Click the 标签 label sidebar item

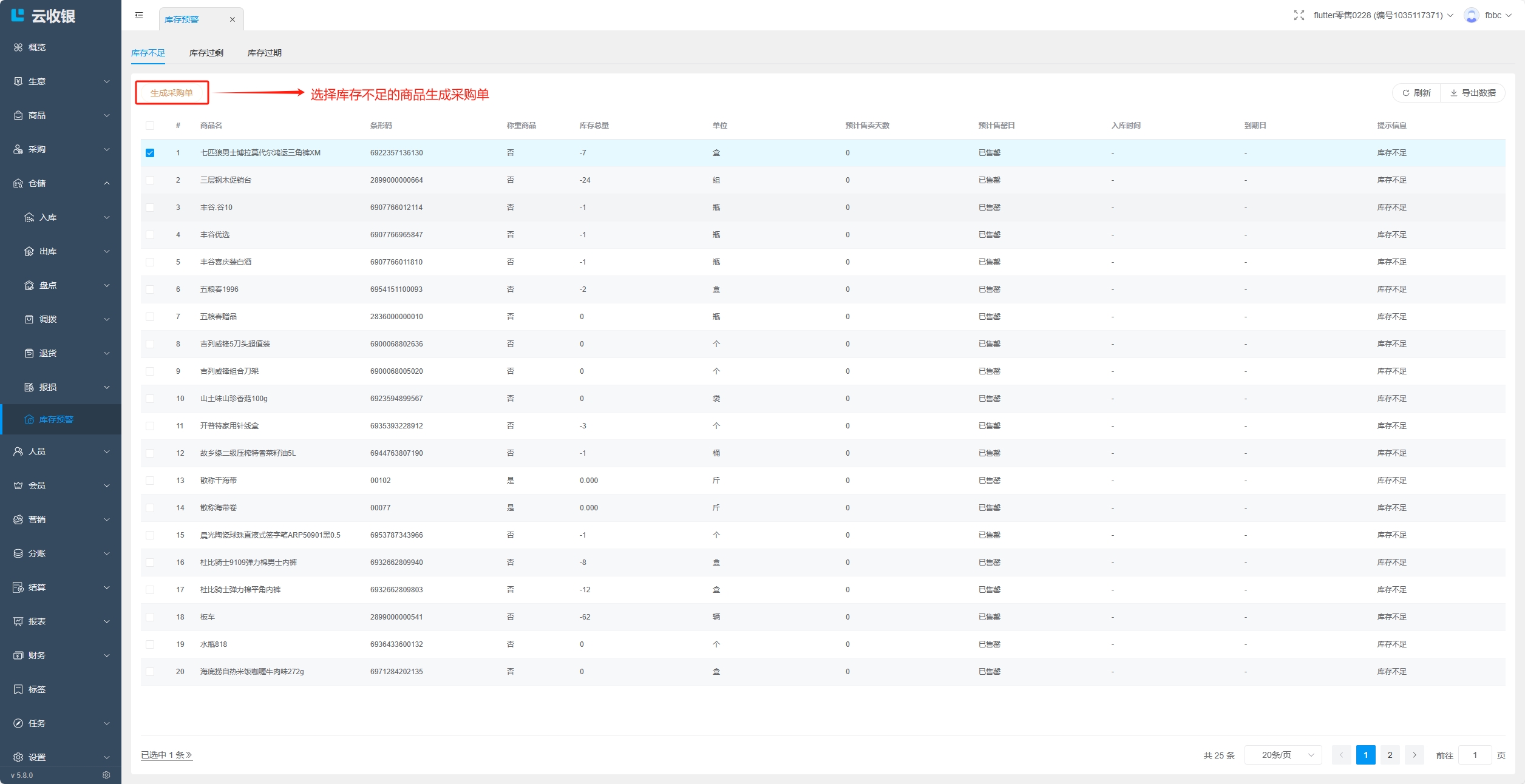point(36,689)
